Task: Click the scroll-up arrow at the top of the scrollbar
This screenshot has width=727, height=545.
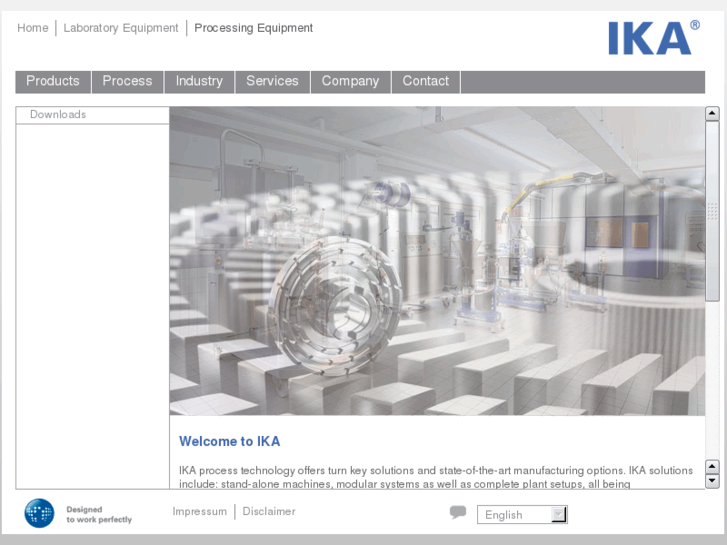Action: coord(712,114)
